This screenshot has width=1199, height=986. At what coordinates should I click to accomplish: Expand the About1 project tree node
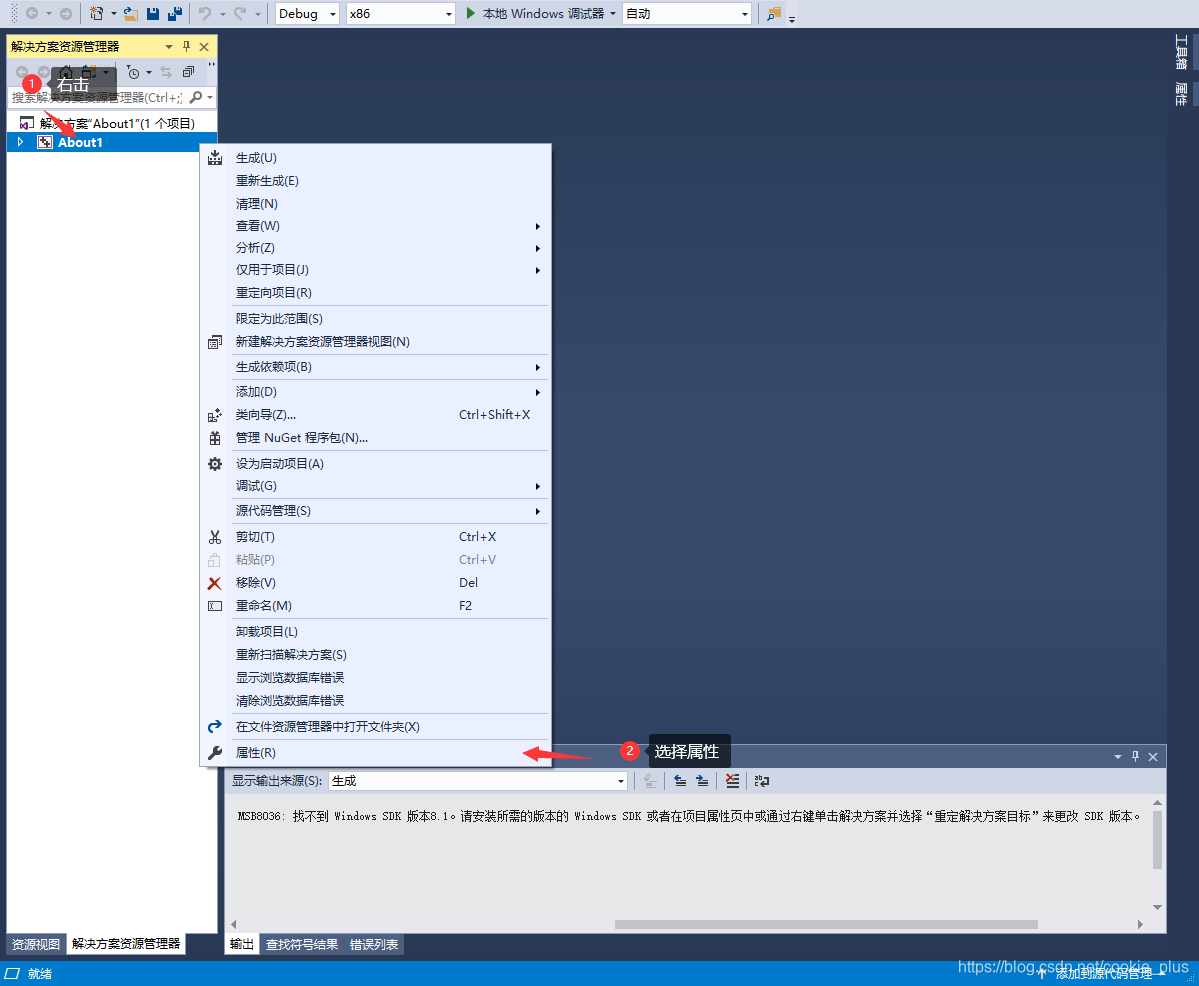21,142
